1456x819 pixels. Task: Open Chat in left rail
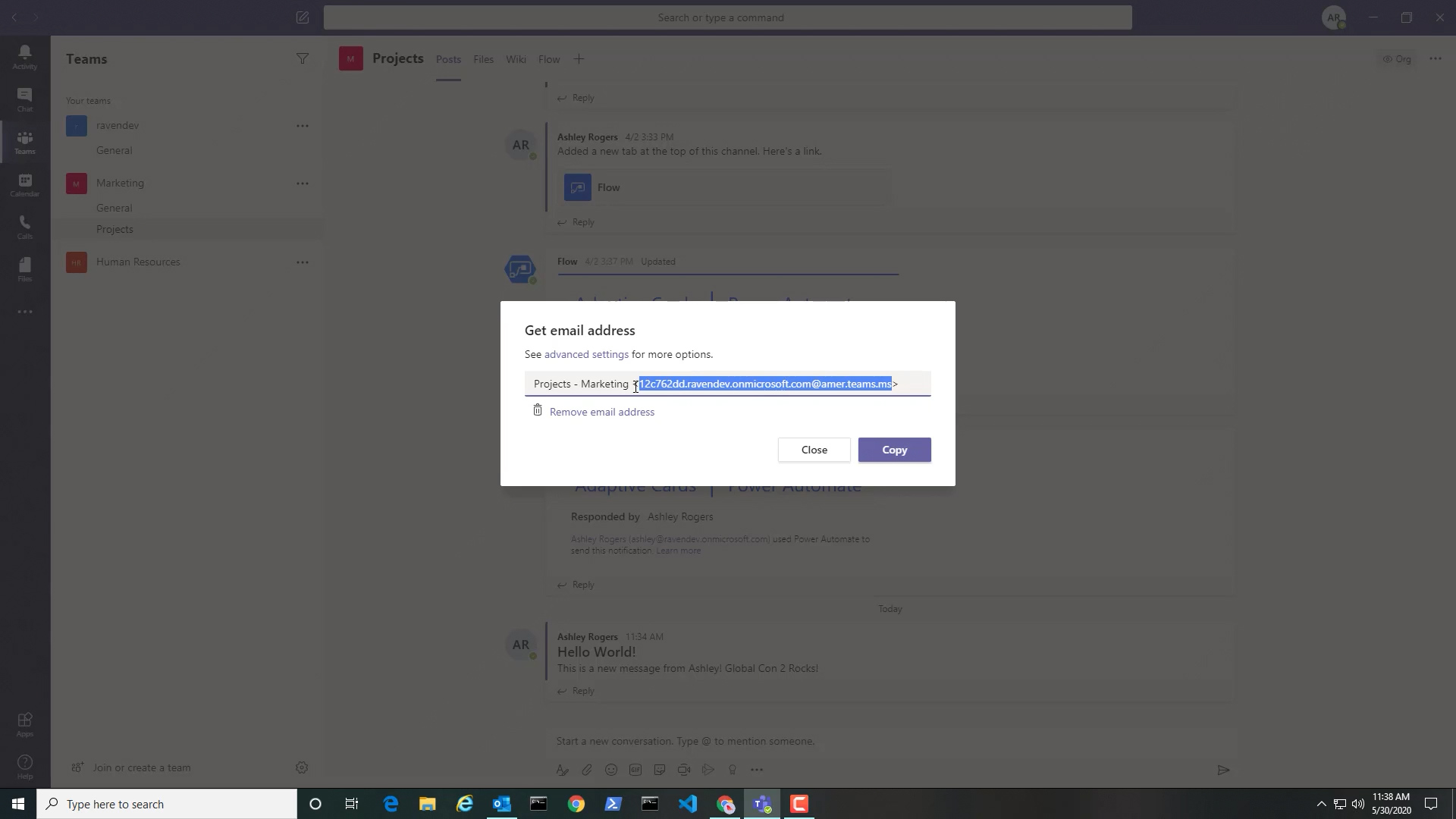(25, 99)
